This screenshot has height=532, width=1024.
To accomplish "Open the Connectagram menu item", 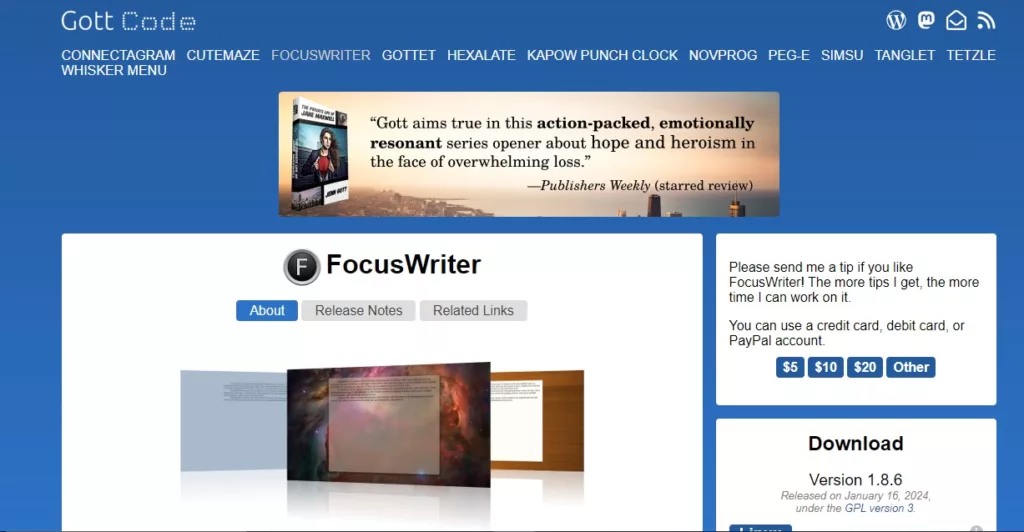I will [x=118, y=55].
